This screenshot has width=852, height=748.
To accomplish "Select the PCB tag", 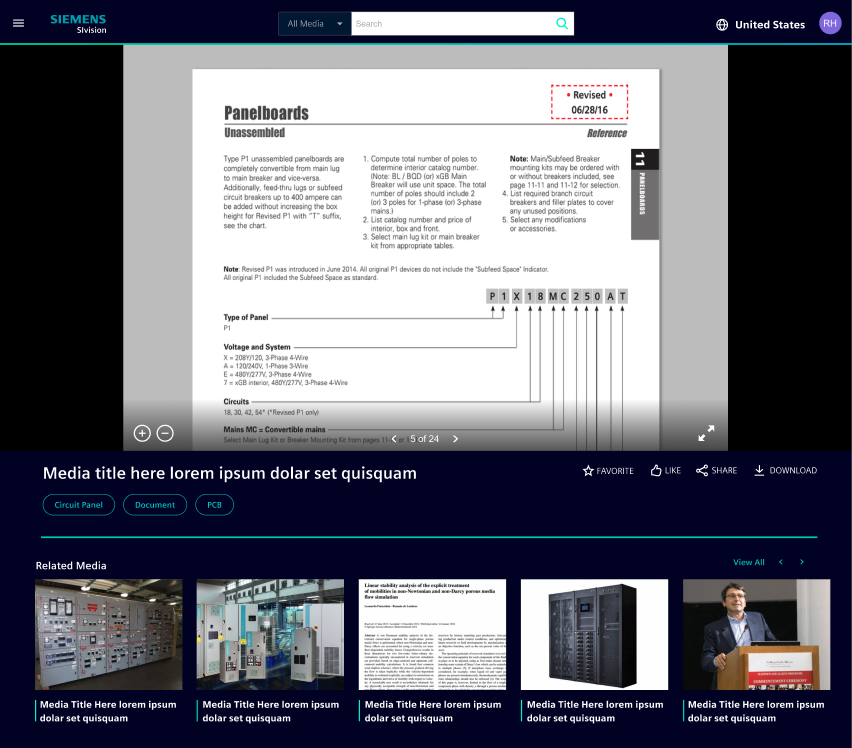I will [215, 505].
